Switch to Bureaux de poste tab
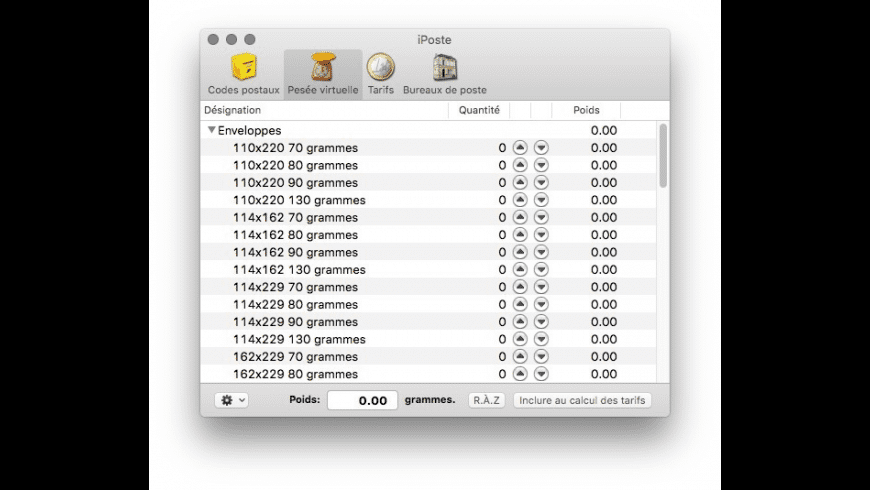This screenshot has width=870, height=490. [x=444, y=74]
